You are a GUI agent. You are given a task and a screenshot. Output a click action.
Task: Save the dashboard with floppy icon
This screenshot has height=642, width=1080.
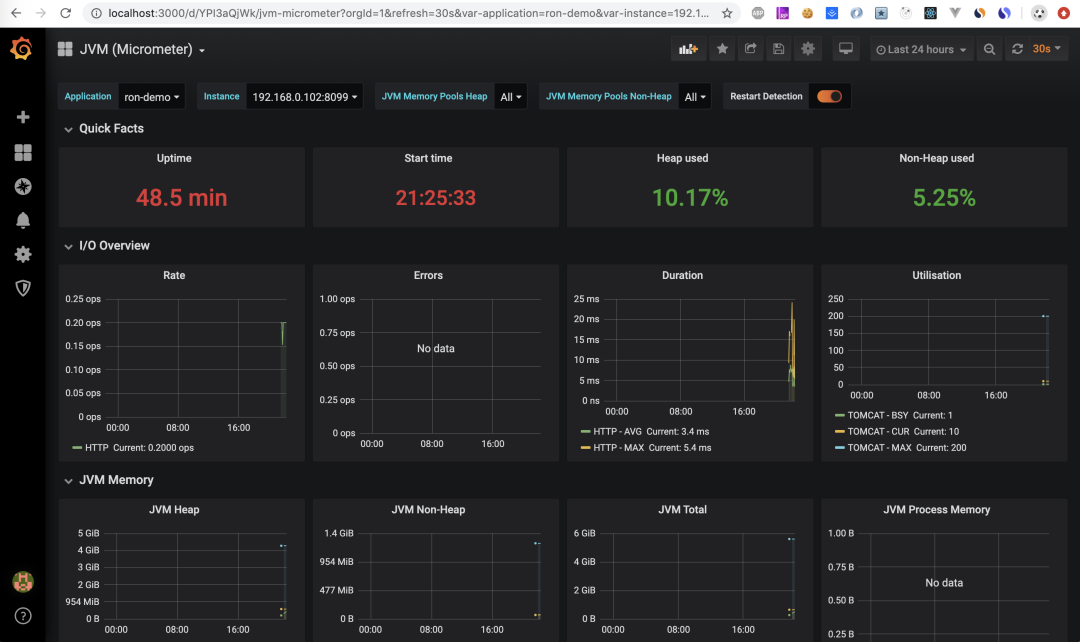(778, 49)
